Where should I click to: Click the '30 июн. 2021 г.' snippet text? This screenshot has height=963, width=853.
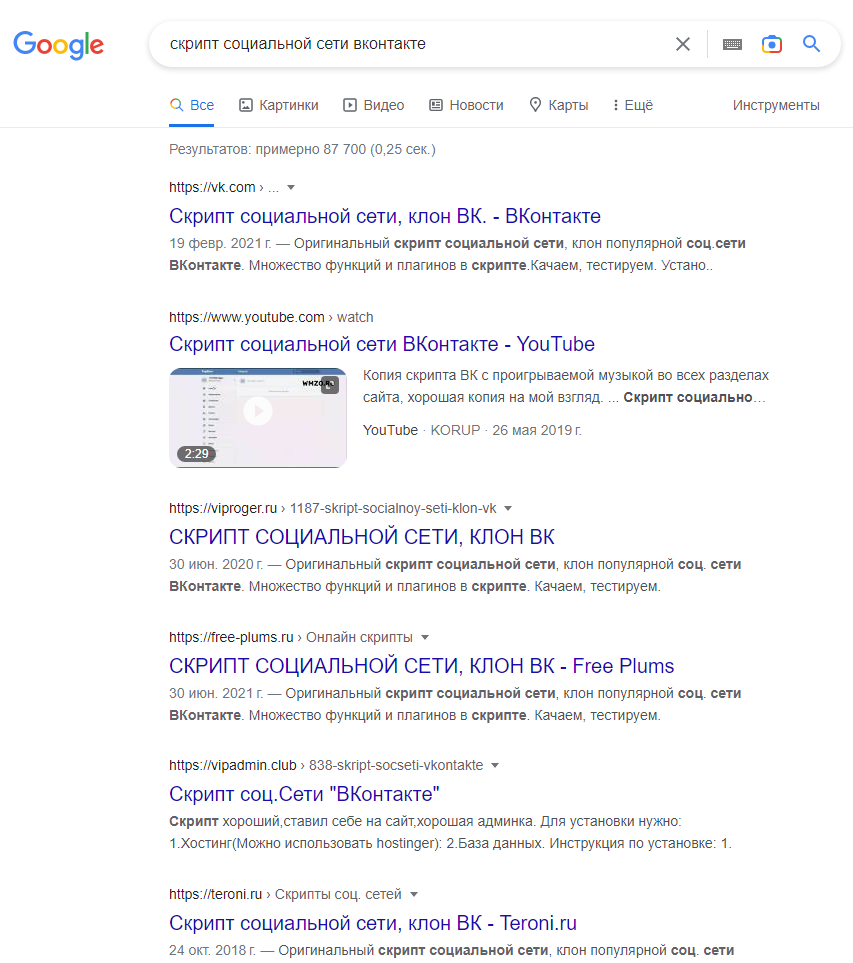(x=216, y=693)
